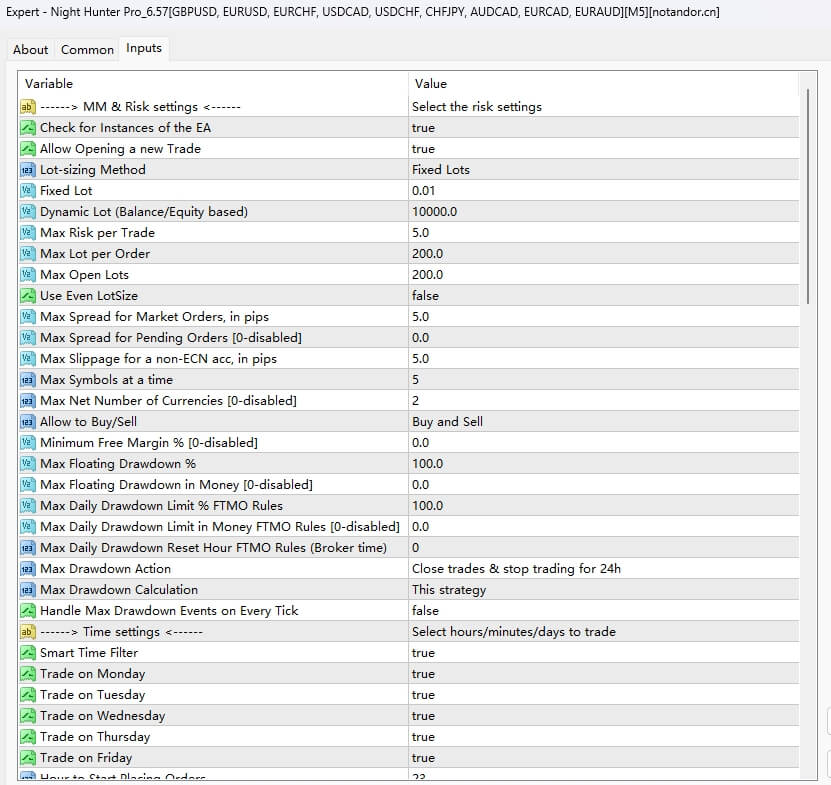Click the icon beside Lot-sizing Method
The height and width of the screenshot is (785, 831).
pyautogui.click(x=28, y=170)
